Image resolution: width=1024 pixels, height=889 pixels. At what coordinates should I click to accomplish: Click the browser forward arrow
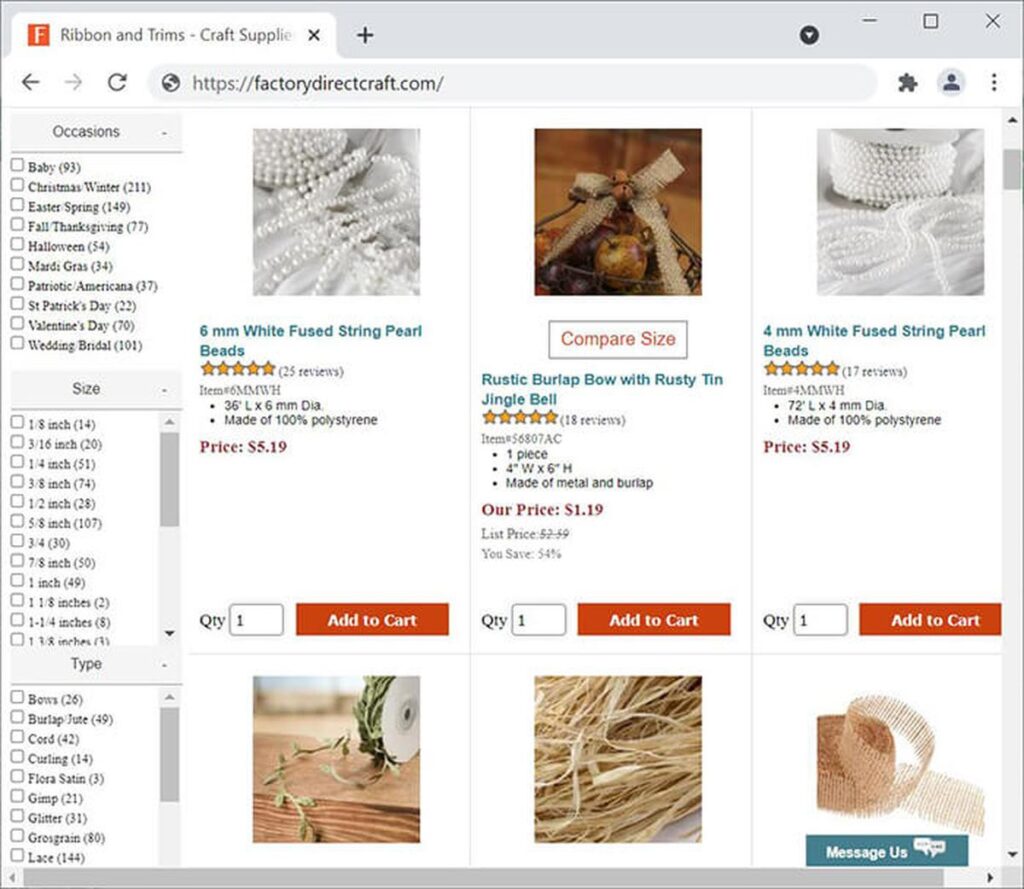point(72,83)
